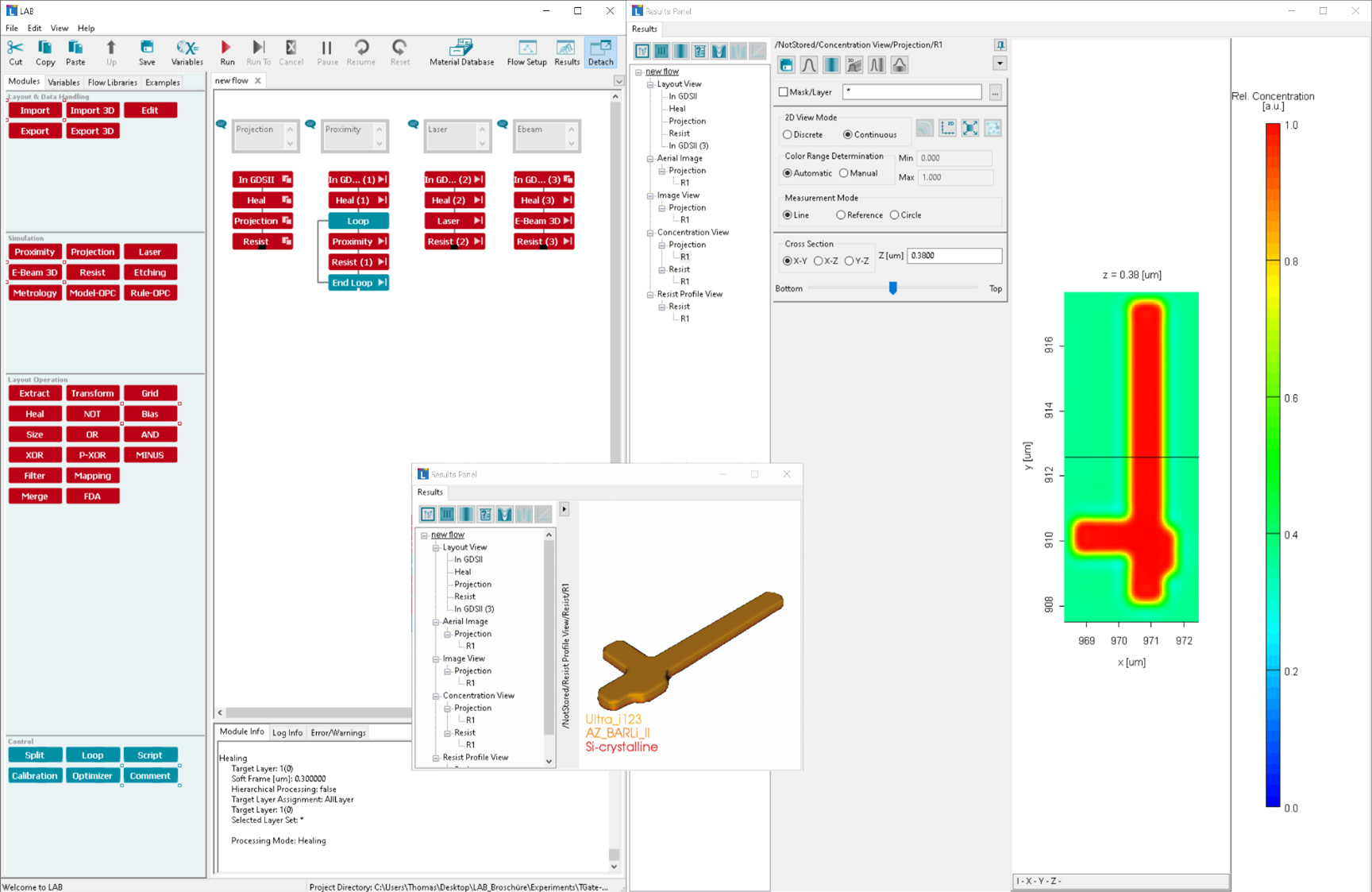Click the Bottom-Top Z position slider handle
The image size is (1372, 892).
click(892, 288)
